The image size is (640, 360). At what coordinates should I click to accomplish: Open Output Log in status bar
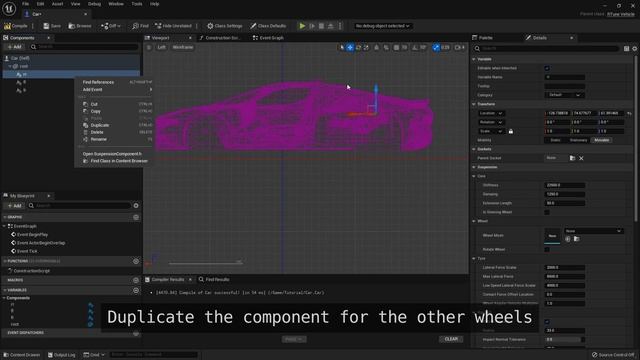tap(62, 355)
